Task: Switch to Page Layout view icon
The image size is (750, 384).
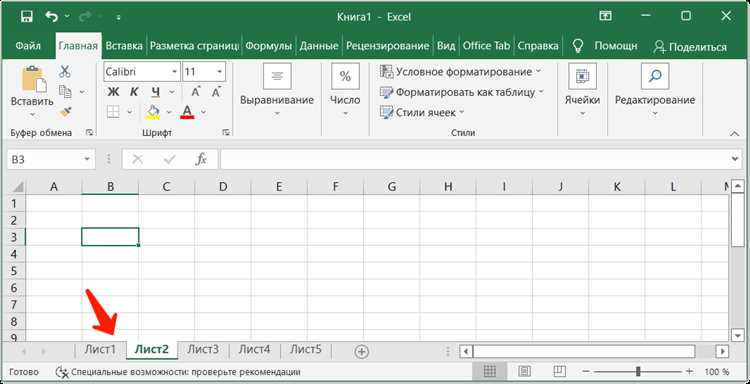Action: [x=524, y=371]
